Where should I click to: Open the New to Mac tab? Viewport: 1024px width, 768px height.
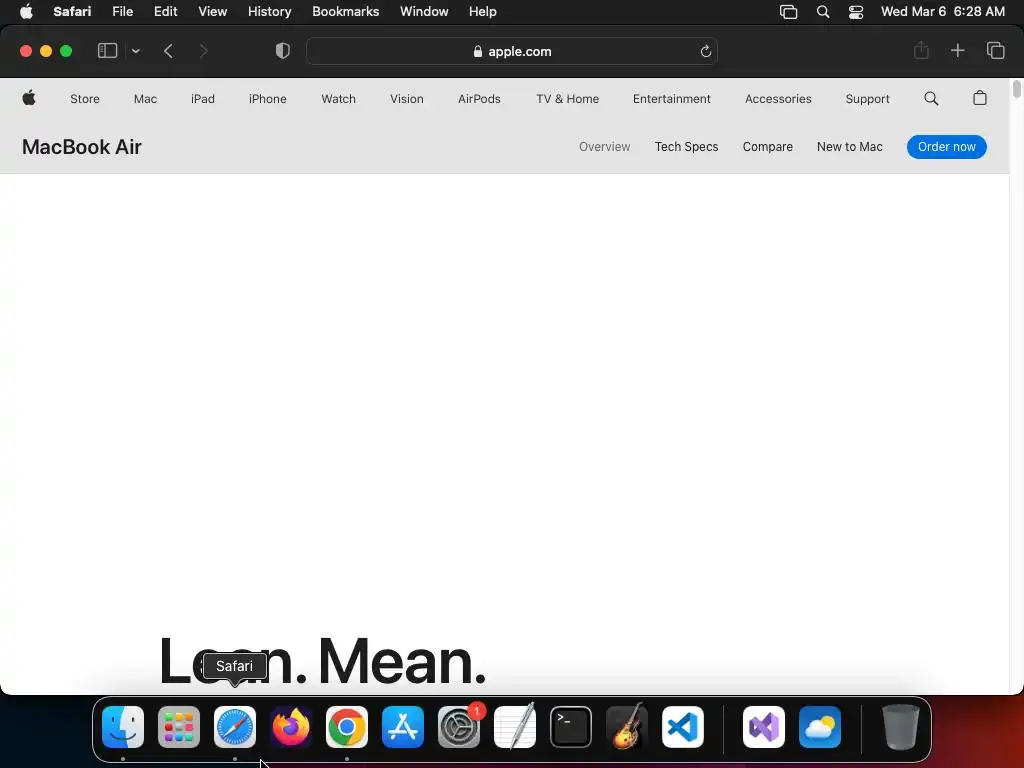tap(850, 147)
